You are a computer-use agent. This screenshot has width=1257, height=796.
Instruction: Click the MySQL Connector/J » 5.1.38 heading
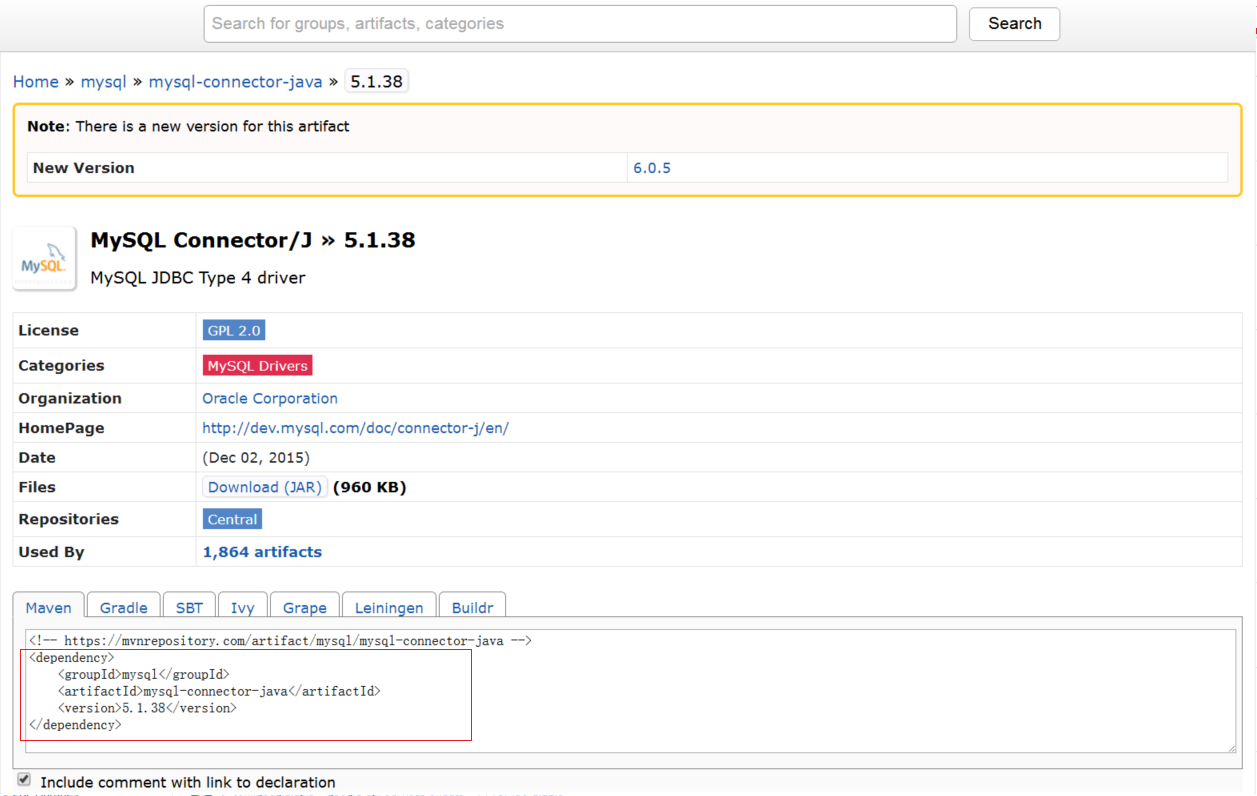coord(253,240)
